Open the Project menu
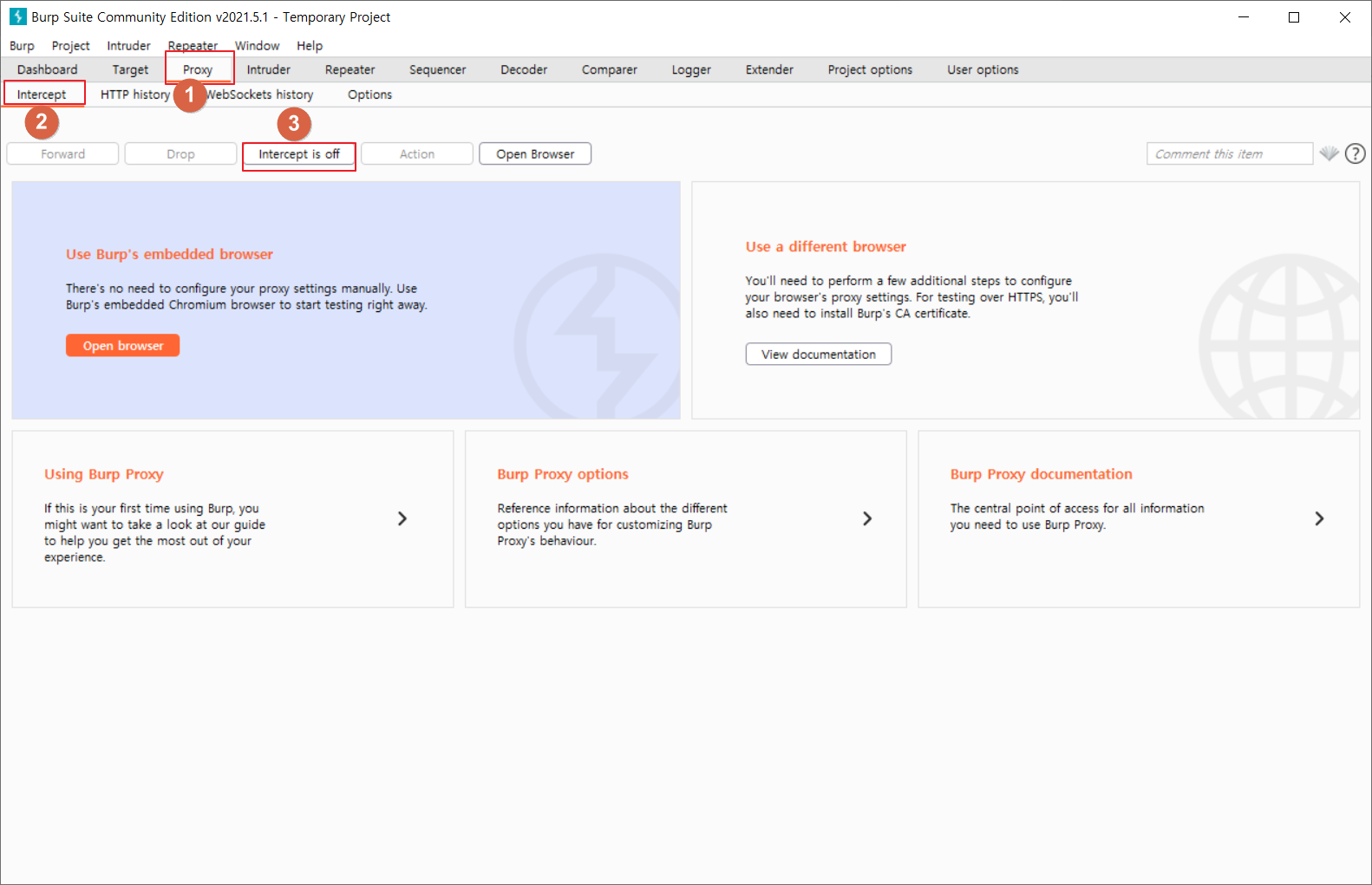 [70, 46]
